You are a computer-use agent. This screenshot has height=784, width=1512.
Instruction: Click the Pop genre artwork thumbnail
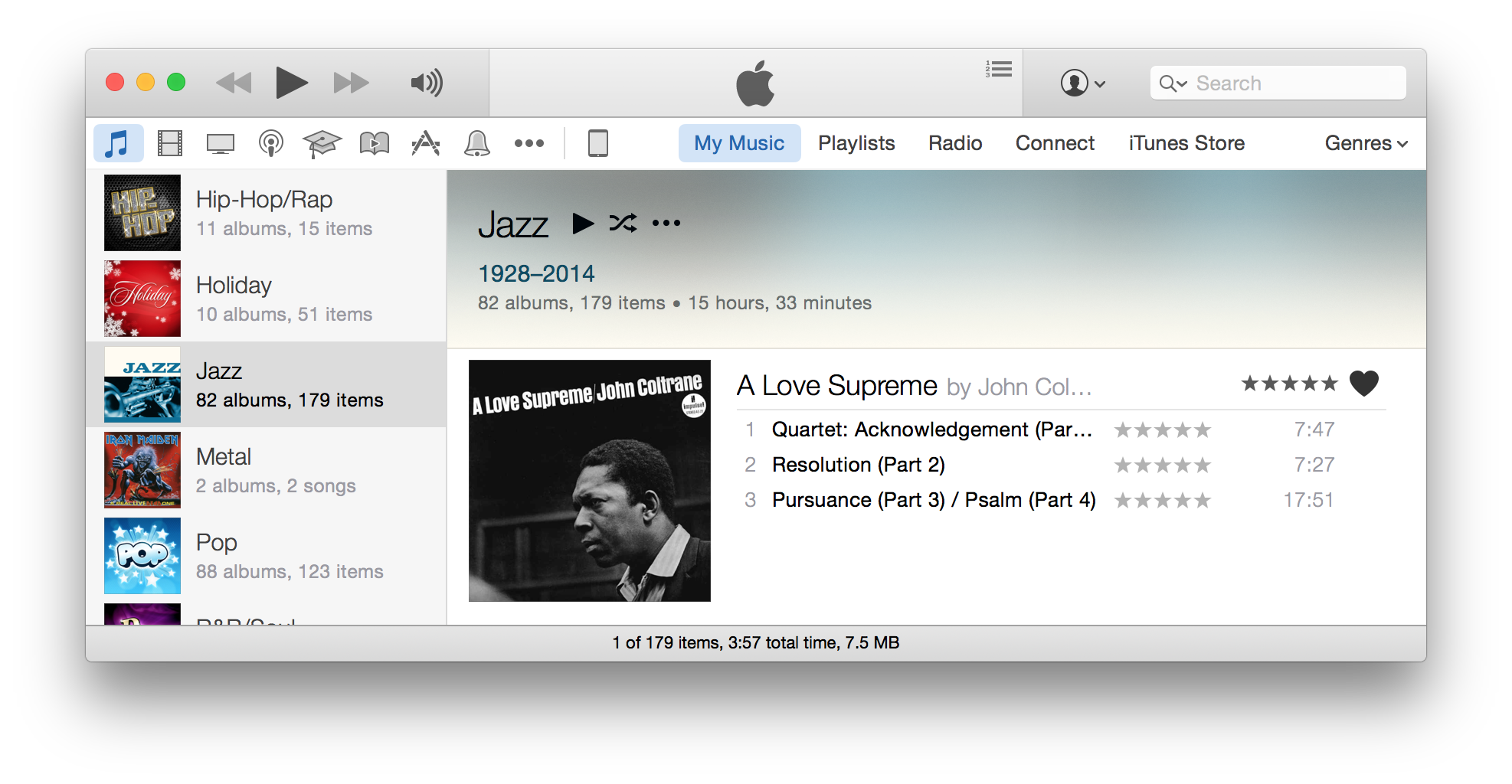142,556
